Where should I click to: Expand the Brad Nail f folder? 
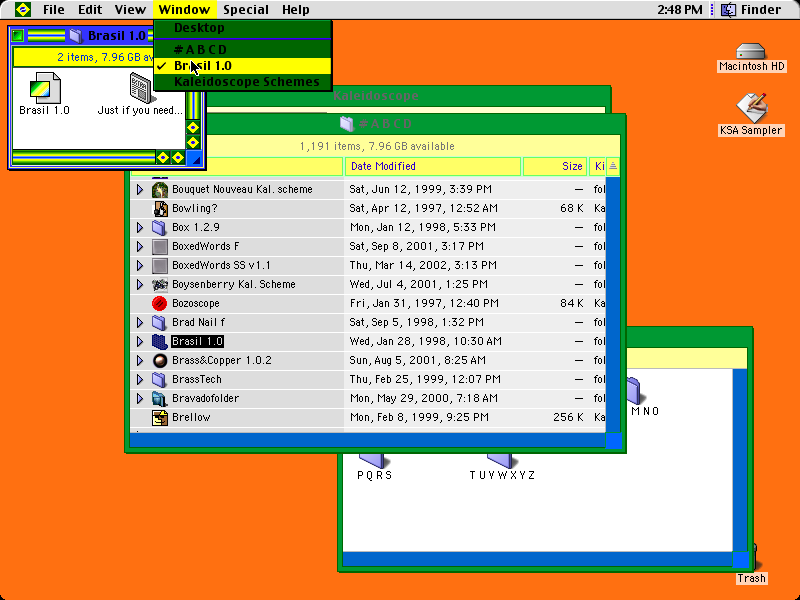tap(140, 322)
